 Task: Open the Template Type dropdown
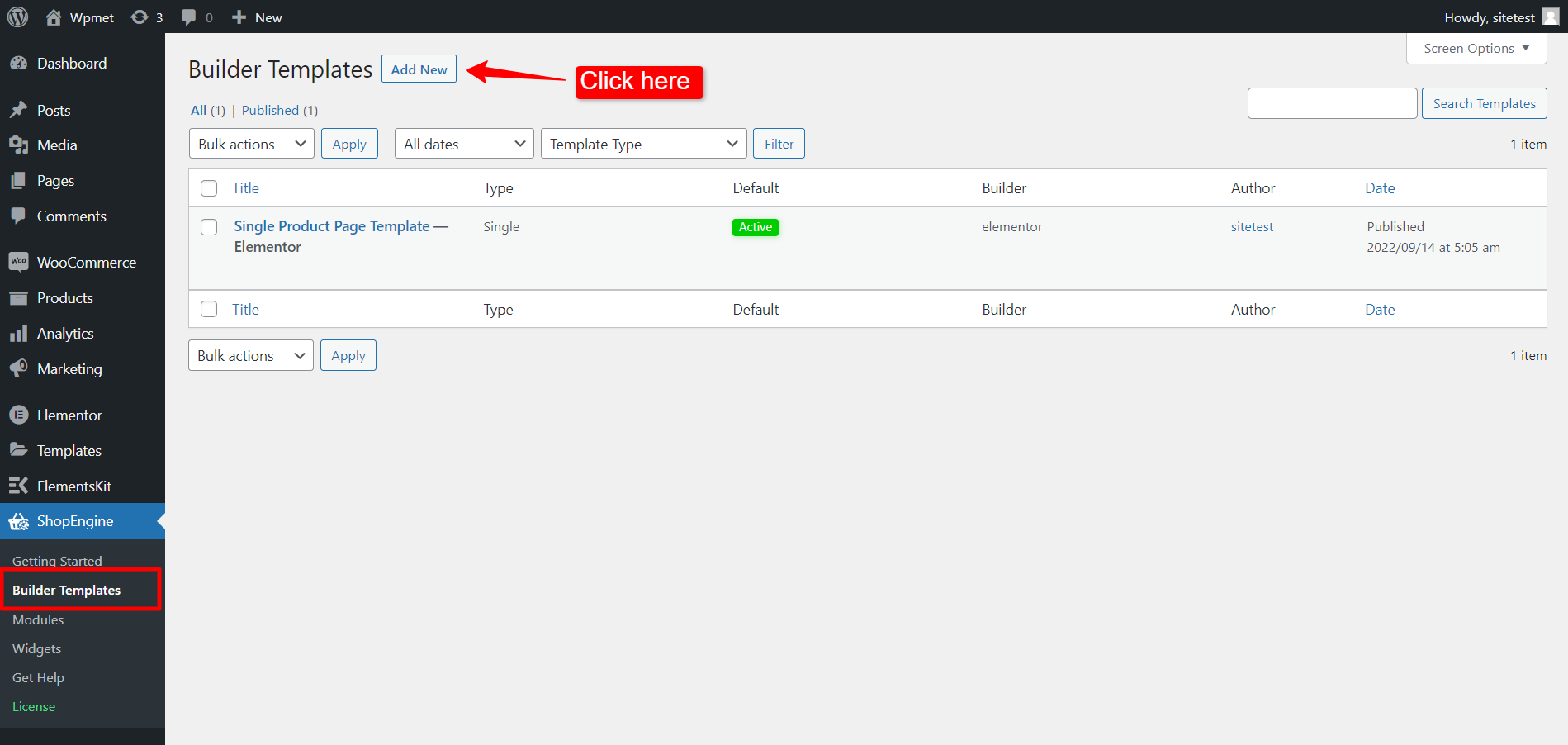(643, 143)
